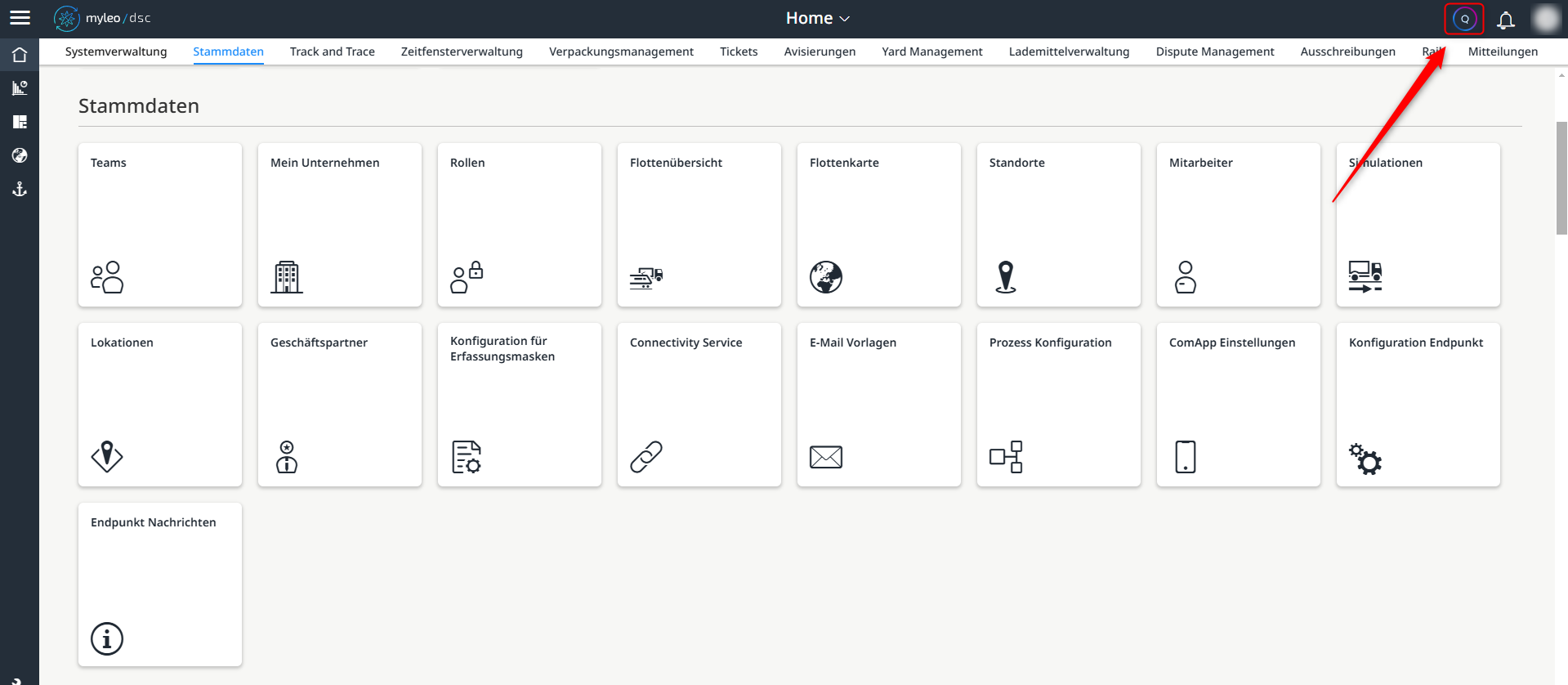
Task: Click the Flottenübersicht truck icon
Action: (x=646, y=278)
